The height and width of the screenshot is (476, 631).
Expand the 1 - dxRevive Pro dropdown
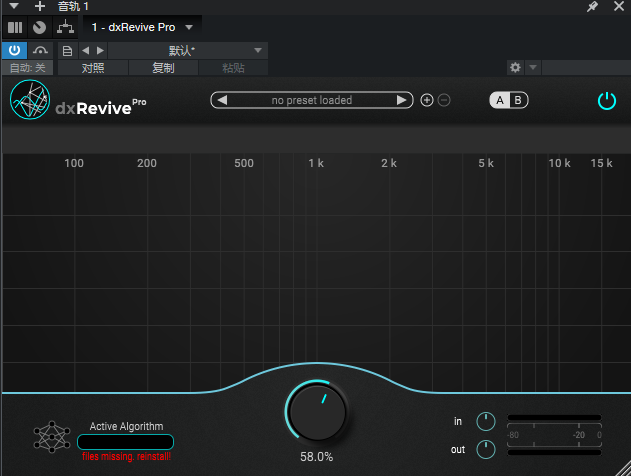189,27
